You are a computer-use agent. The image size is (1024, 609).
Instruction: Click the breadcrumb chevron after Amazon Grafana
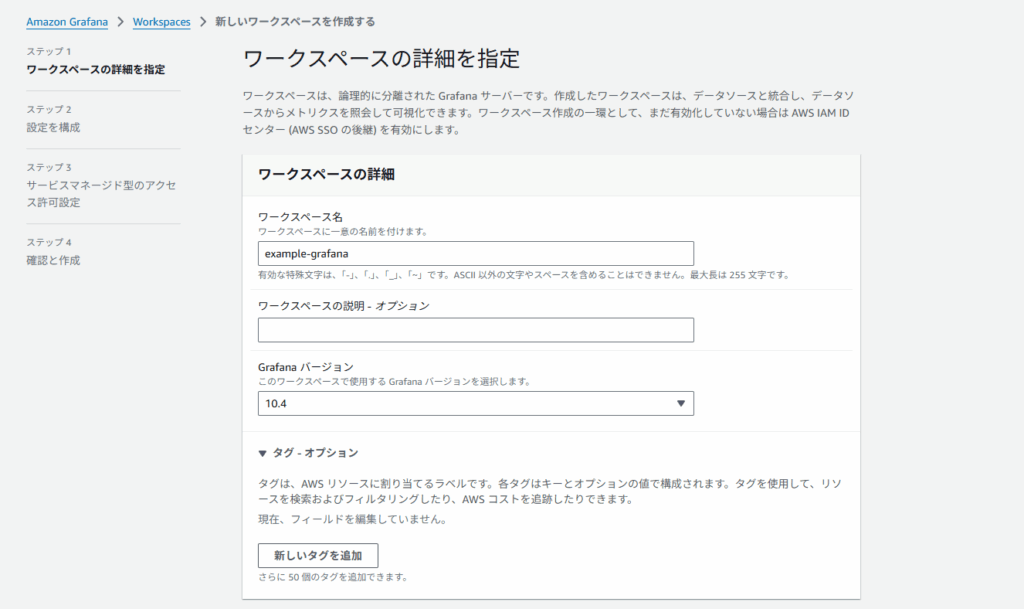click(120, 22)
